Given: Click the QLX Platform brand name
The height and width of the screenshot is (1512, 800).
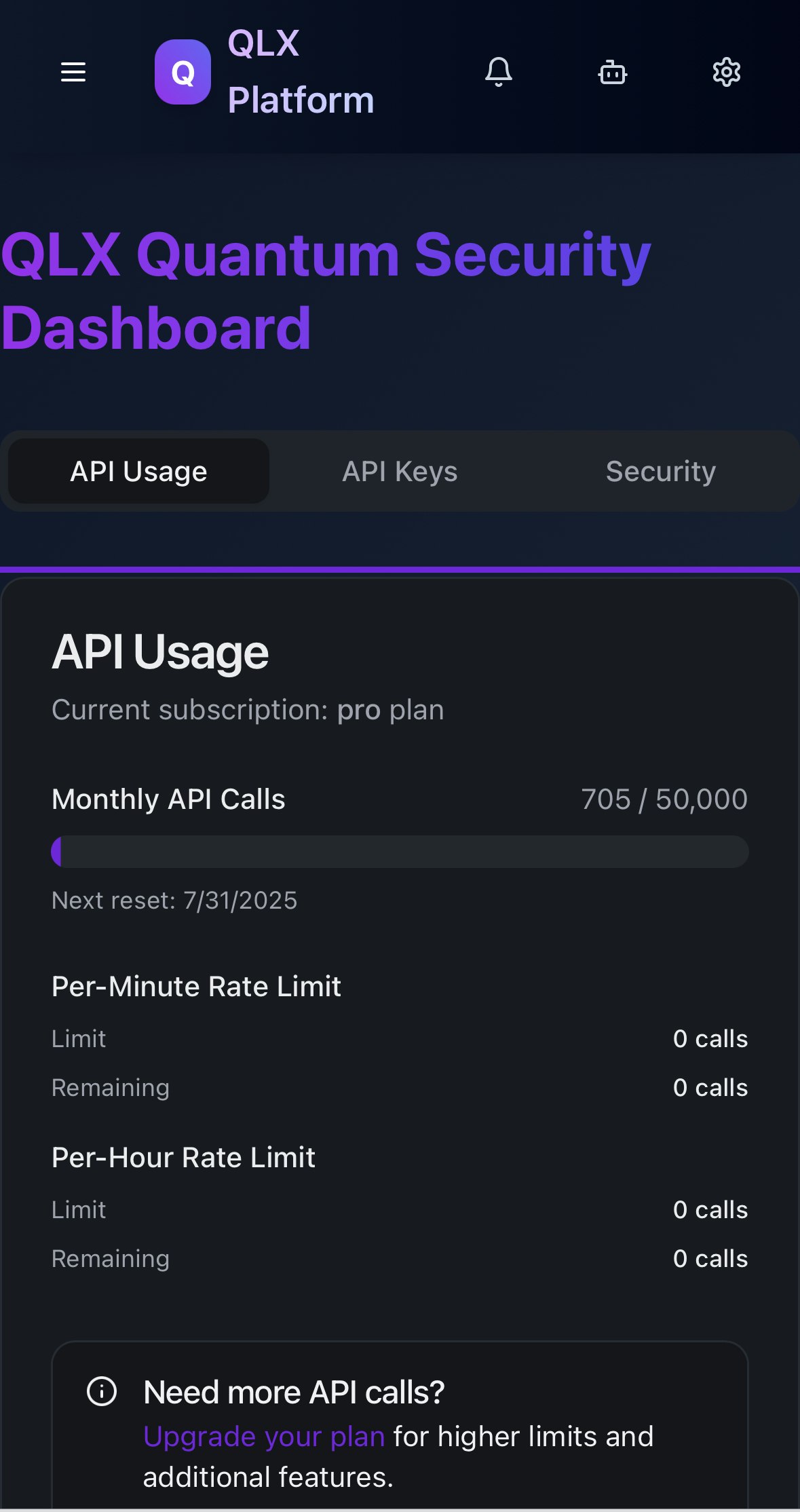Looking at the screenshot, I should point(301,72).
